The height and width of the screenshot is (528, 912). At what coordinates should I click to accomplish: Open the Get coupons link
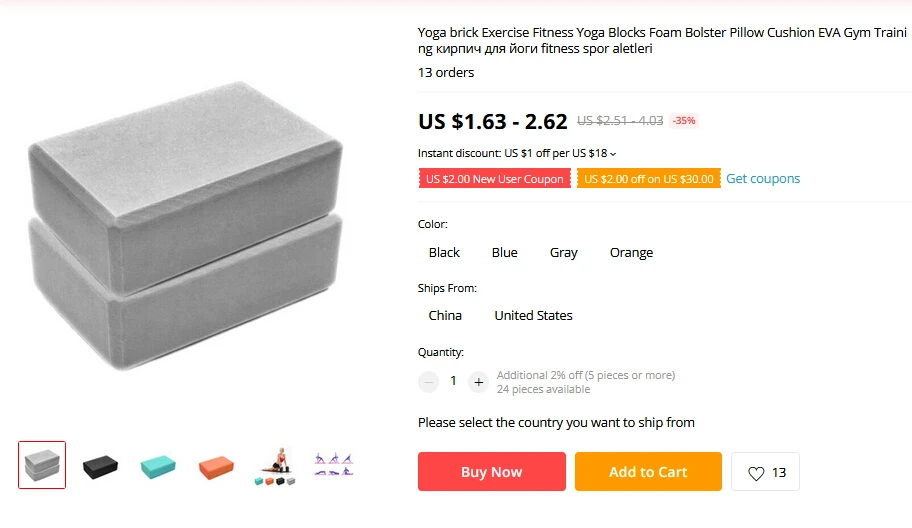tap(763, 179)
